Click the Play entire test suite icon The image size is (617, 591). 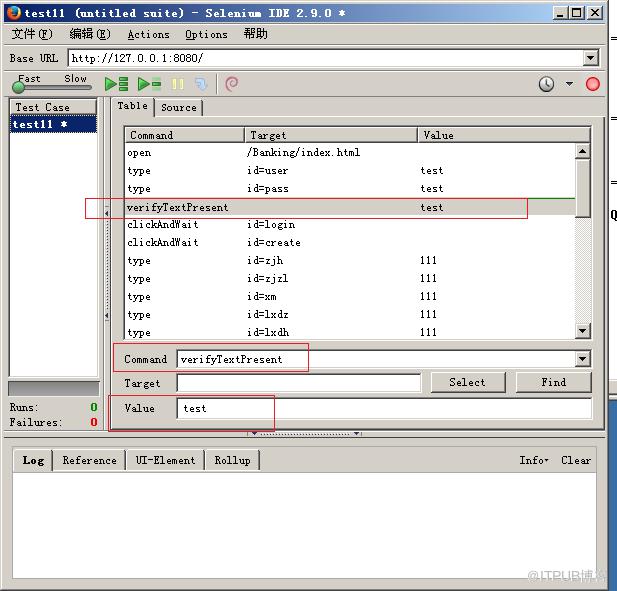click(116, 84)
